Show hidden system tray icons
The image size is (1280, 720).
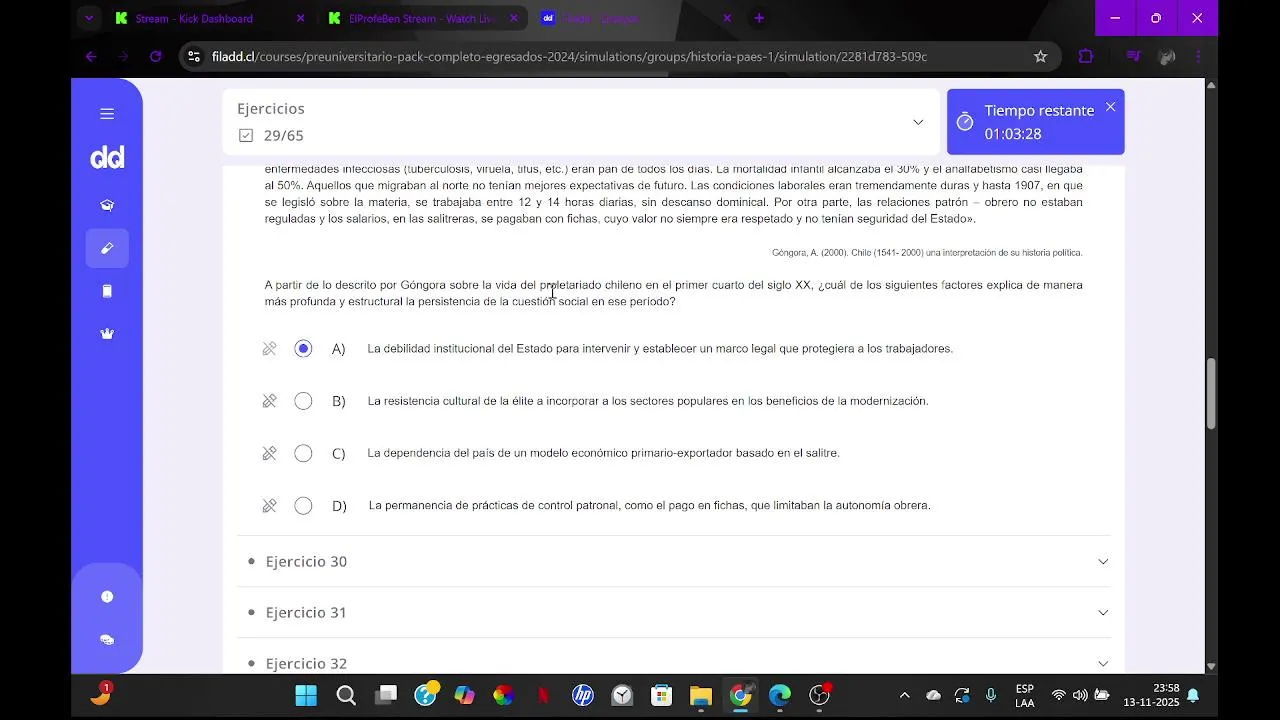tap(905, 696)
